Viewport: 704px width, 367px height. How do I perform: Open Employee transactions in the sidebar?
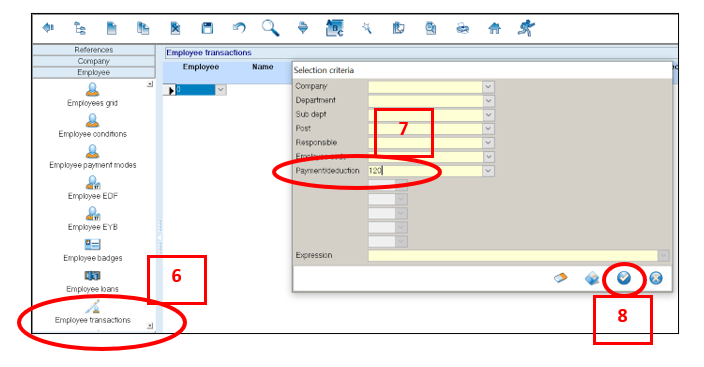92,313
